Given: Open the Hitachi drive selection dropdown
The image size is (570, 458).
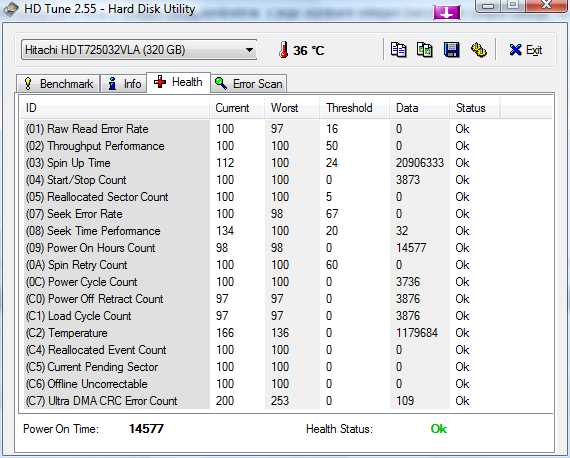Looking at the screenshot, I should point(139,50).
